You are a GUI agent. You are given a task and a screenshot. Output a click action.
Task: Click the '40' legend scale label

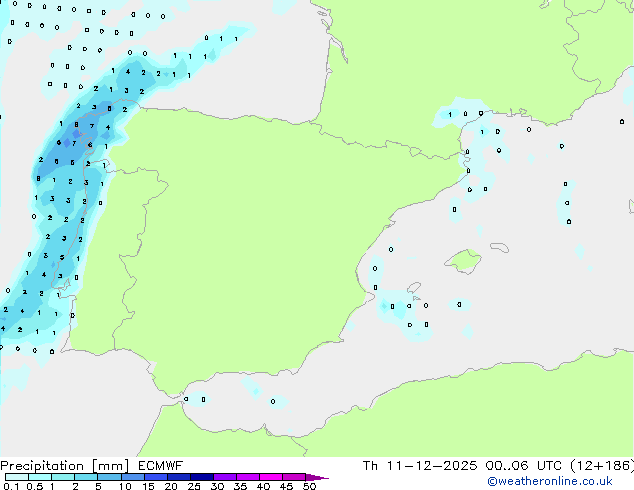coord(263,486)
